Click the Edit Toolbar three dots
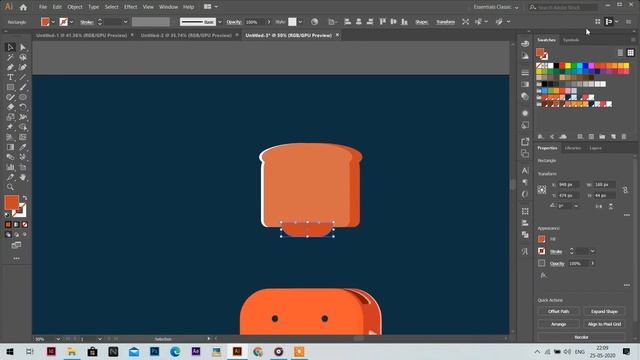The height and width of the screenshot is (360, 640). coord(16,258)
